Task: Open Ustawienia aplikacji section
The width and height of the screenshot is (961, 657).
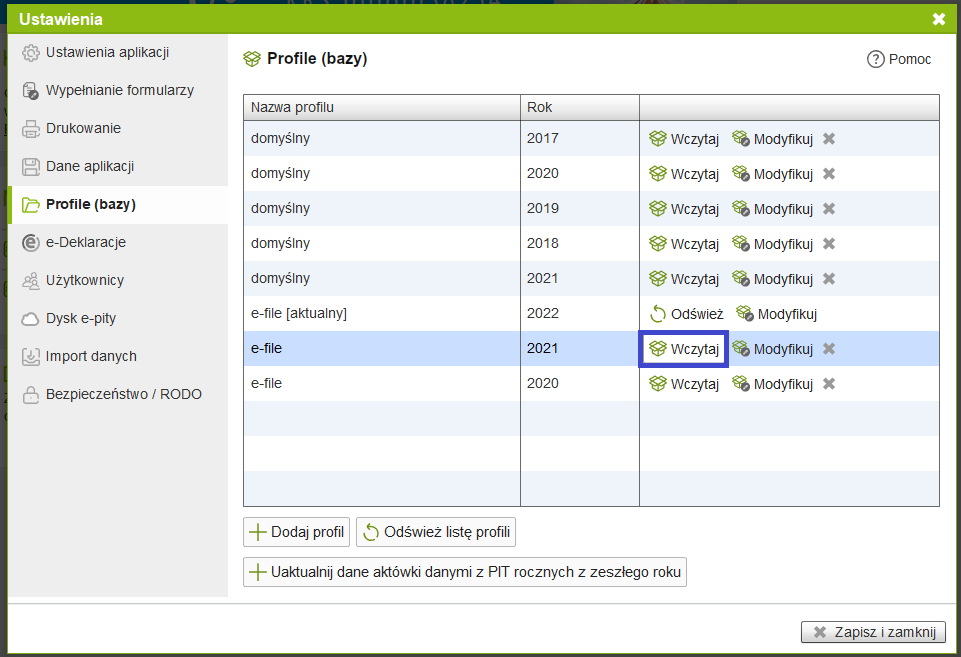Action: point(107,52)
